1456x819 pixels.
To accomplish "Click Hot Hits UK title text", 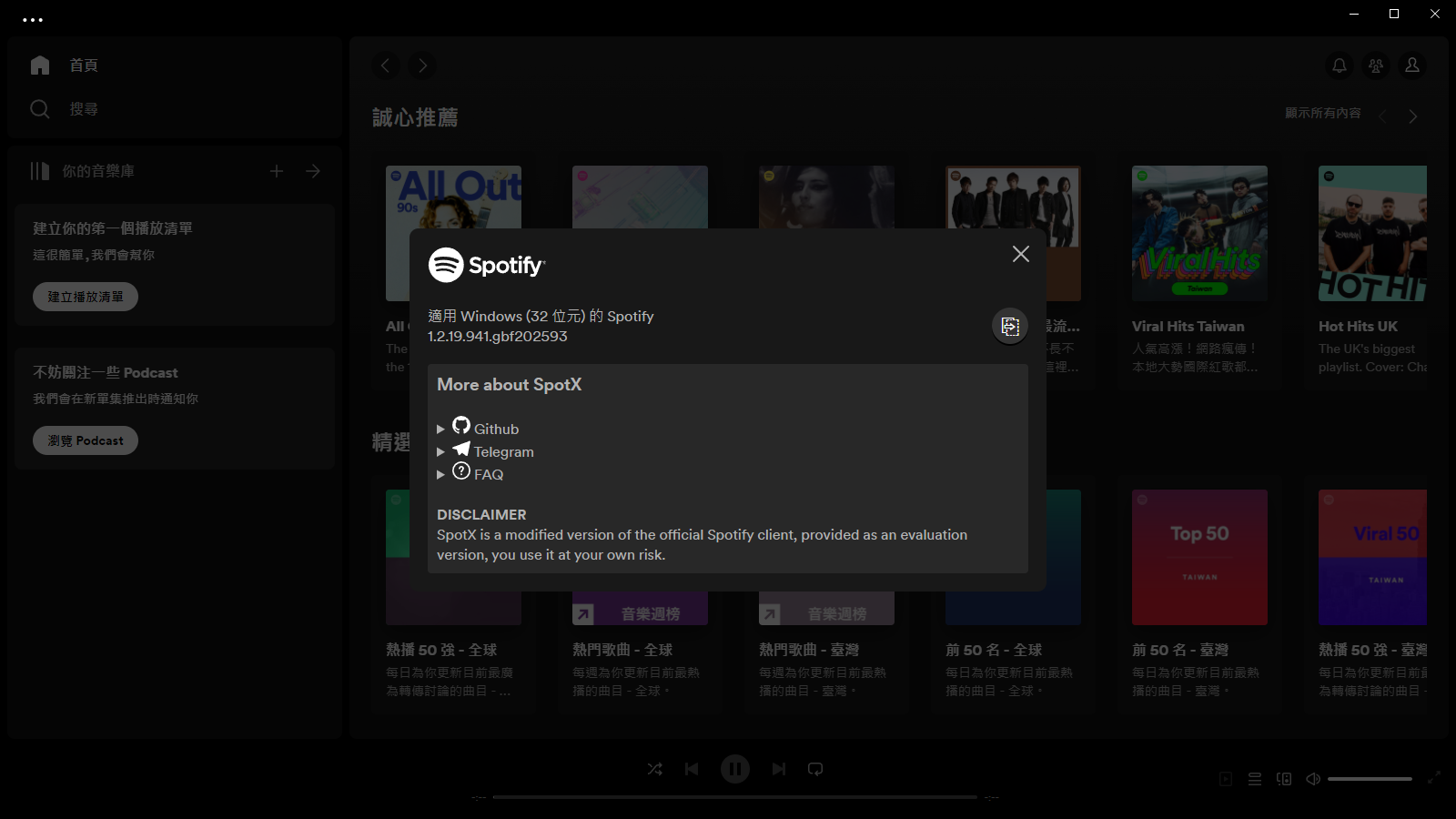I will point(1358,326).
